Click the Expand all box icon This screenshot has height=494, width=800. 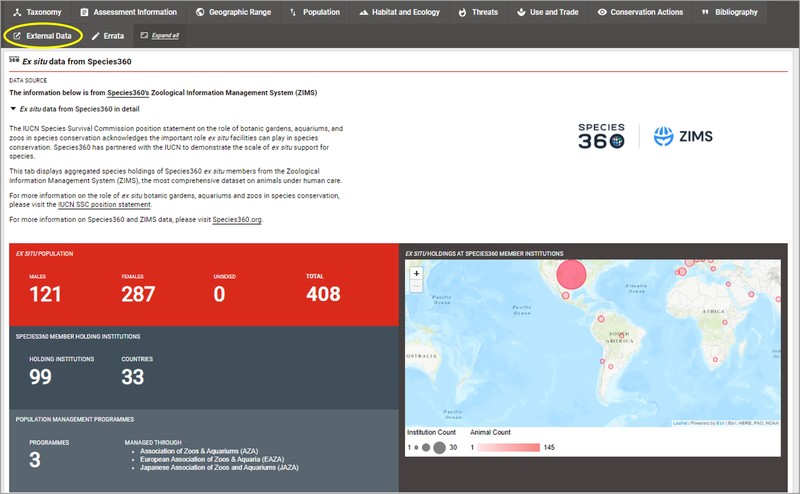coord(144,35)
